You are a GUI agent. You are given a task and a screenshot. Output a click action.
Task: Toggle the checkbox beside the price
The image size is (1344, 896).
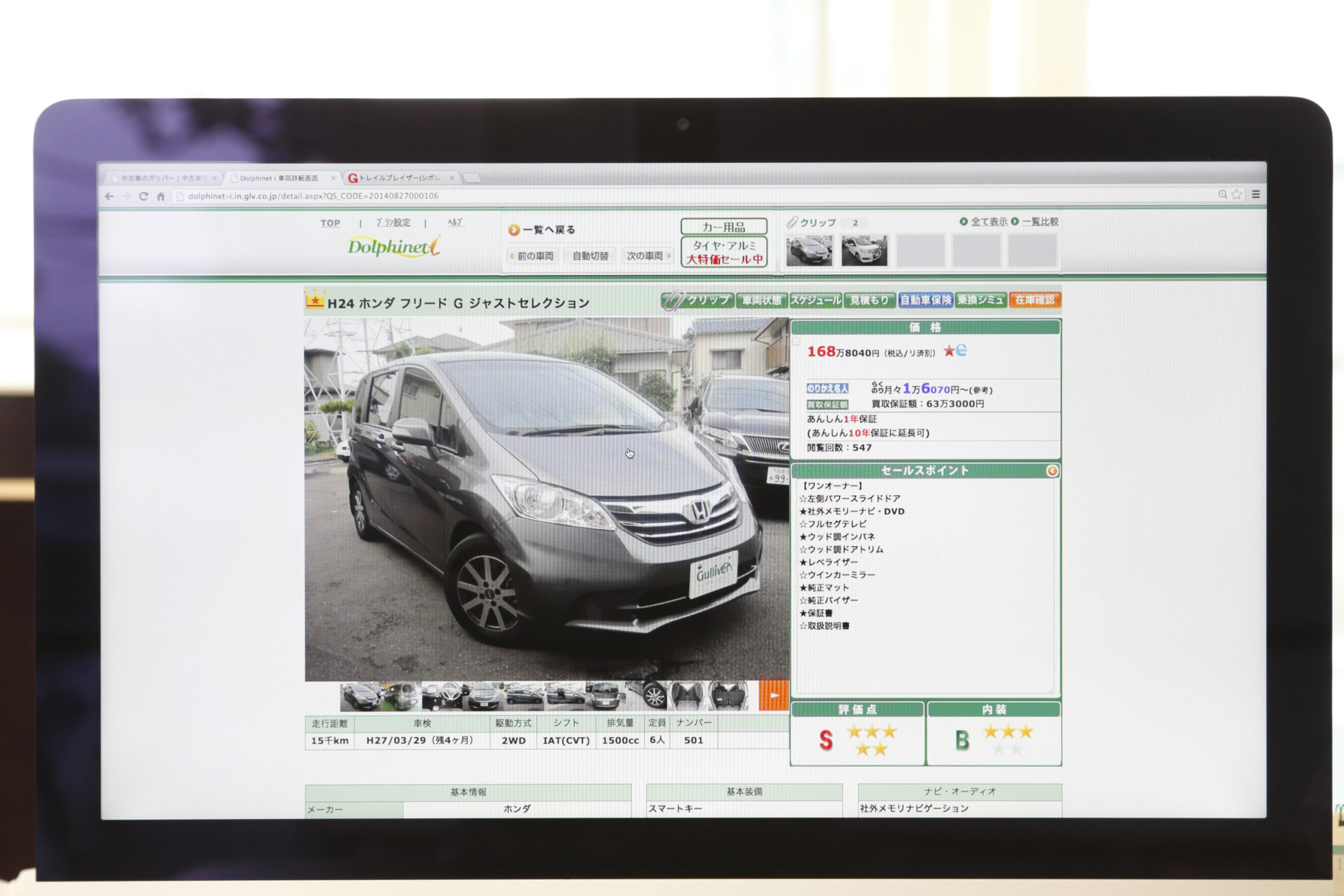click(x=796, y=342)
